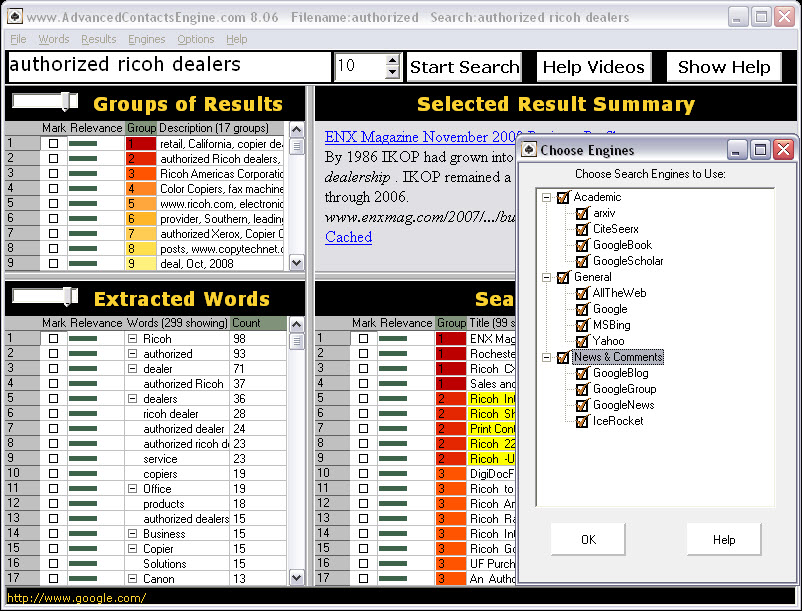Viewport: 802px width, 611px height.
Task: Collapse the General engines tree node
Action: [x=547, y=277]
